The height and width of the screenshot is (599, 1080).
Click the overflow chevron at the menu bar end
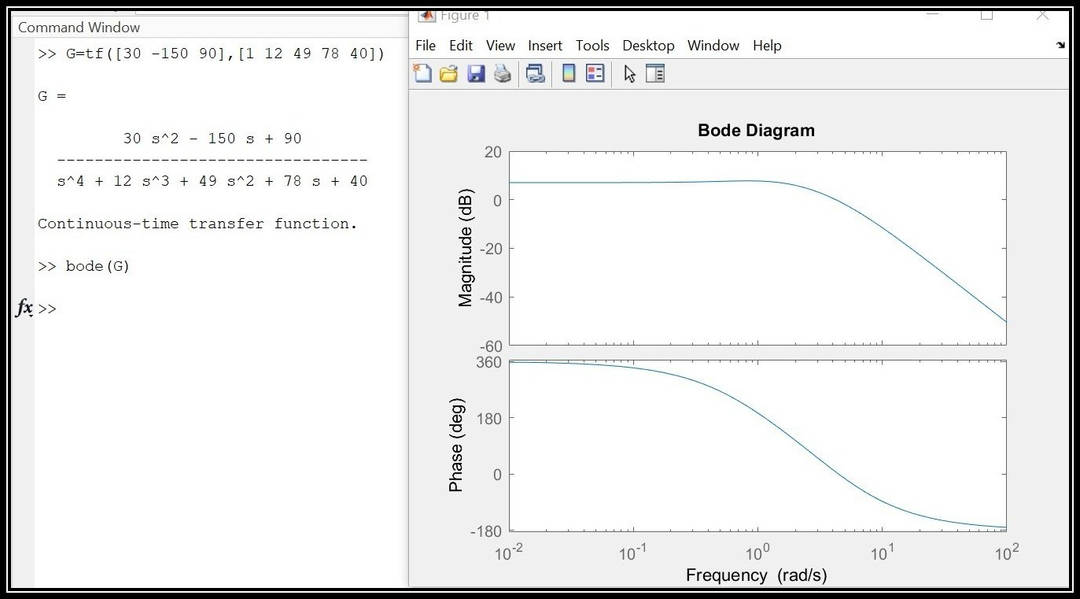point(1058,45)
